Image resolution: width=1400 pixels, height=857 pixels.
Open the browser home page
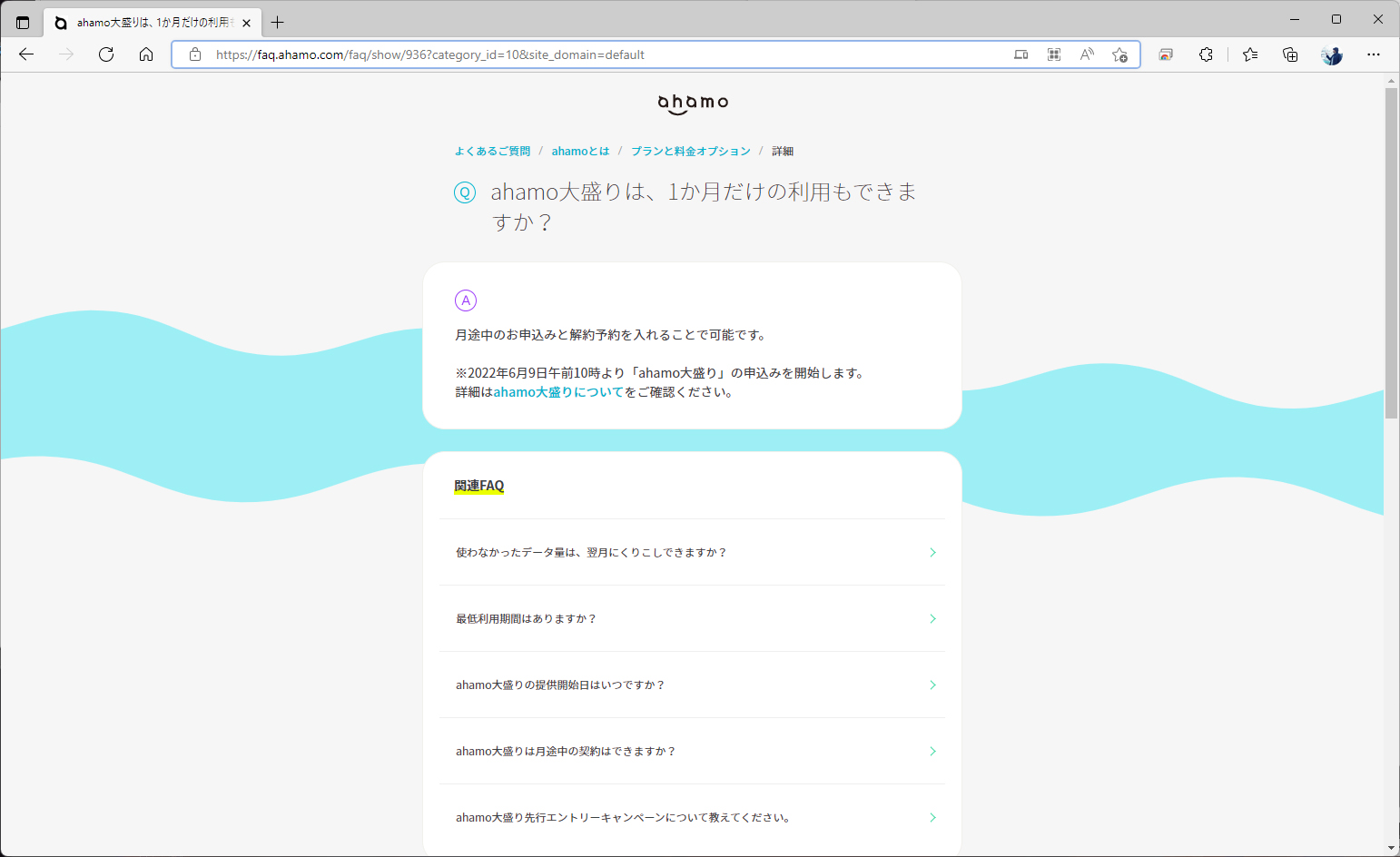(x=146, y=54)
